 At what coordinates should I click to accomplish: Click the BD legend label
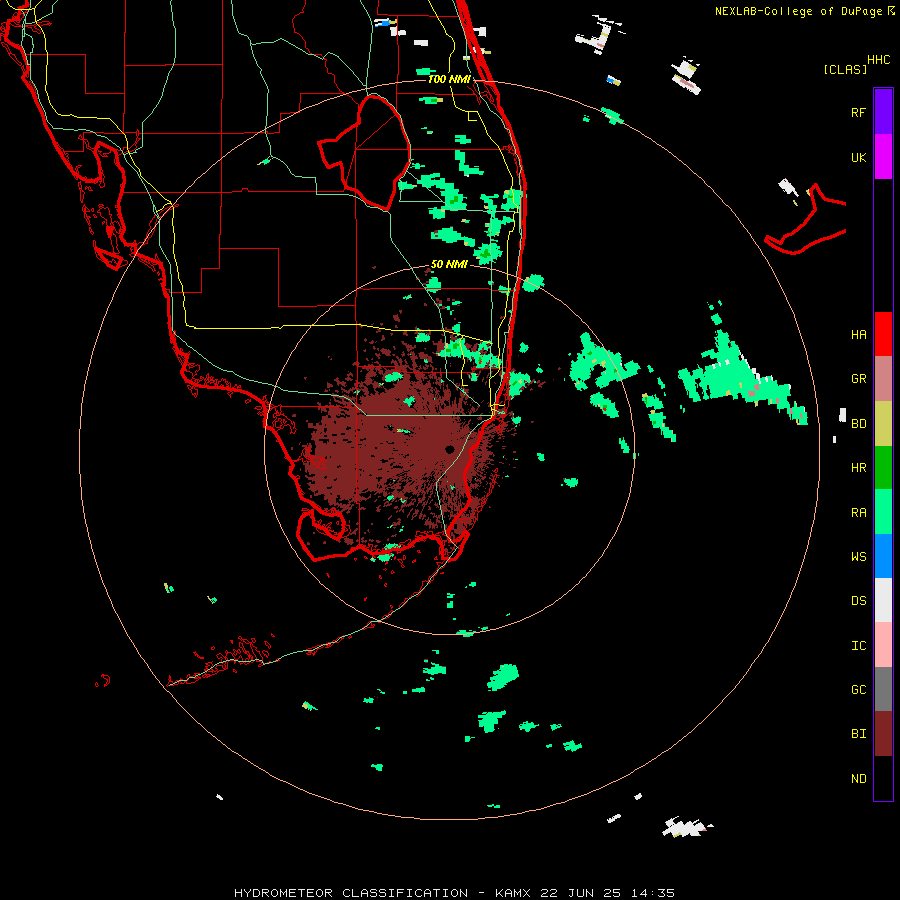coord(859,424)
